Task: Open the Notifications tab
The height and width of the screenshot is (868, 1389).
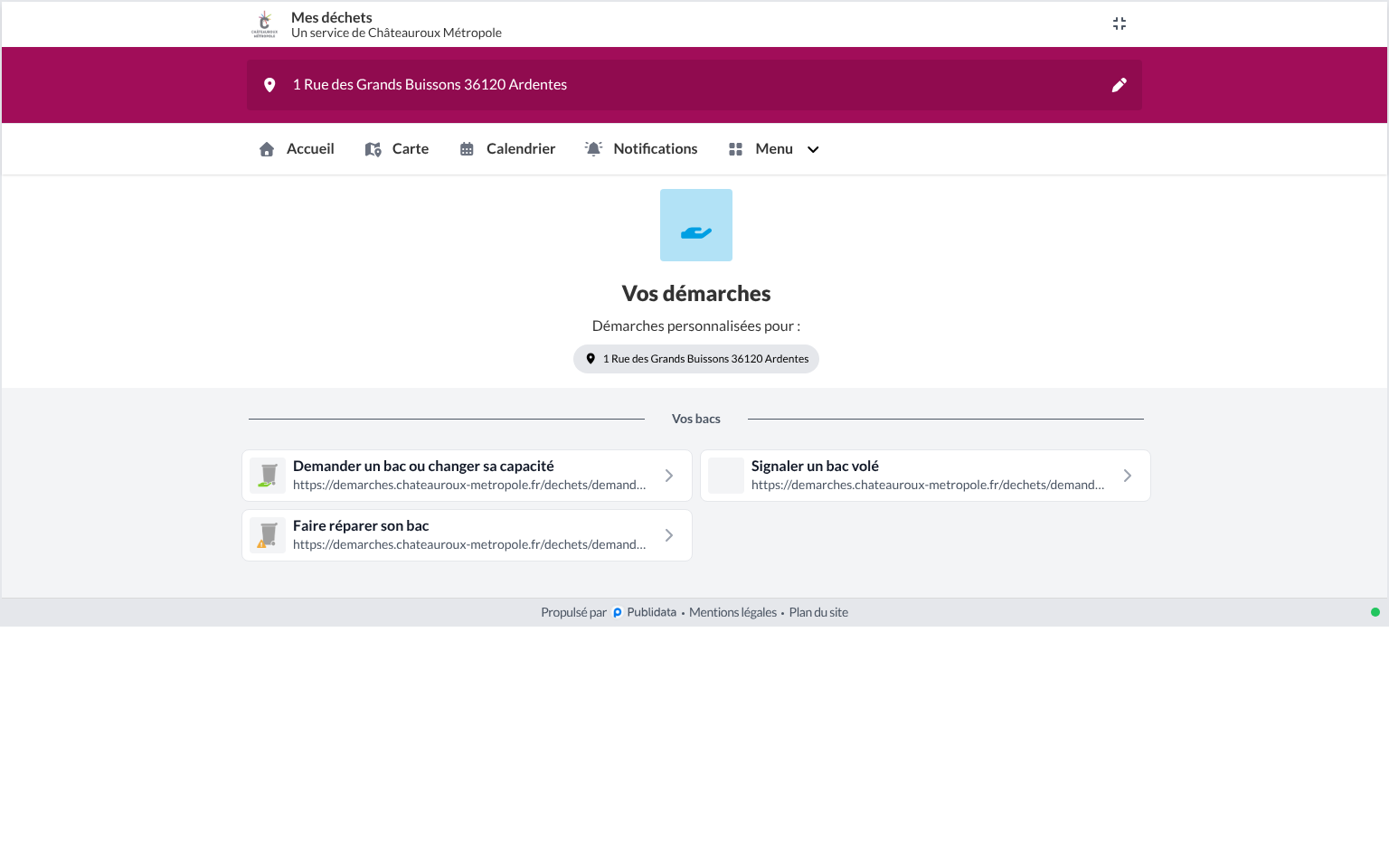Action: (x=641, y=149)
